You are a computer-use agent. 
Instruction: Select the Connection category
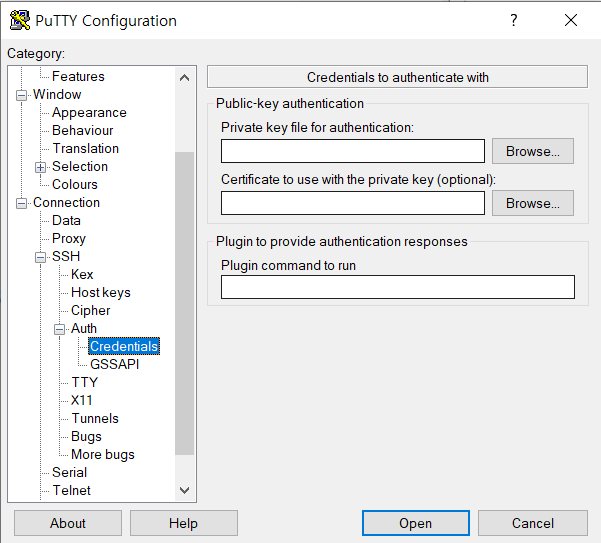tap(66, 202)
